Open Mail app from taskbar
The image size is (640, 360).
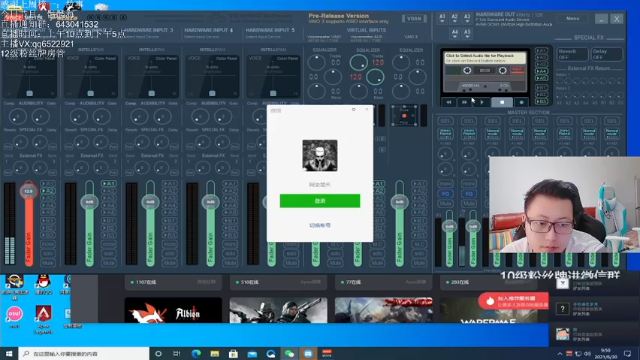[252, 353]
